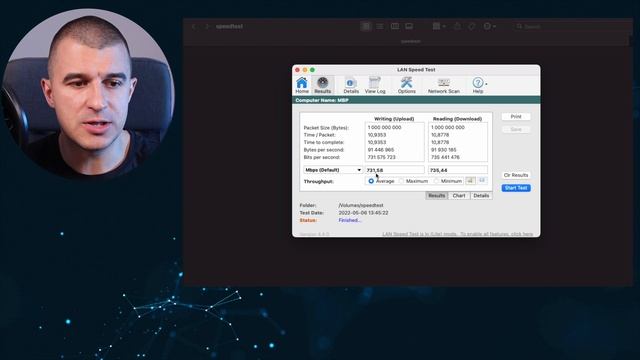Expand the Help dropdown arrow
This screenshot has width=640, height=360.
tap(486, 84)
